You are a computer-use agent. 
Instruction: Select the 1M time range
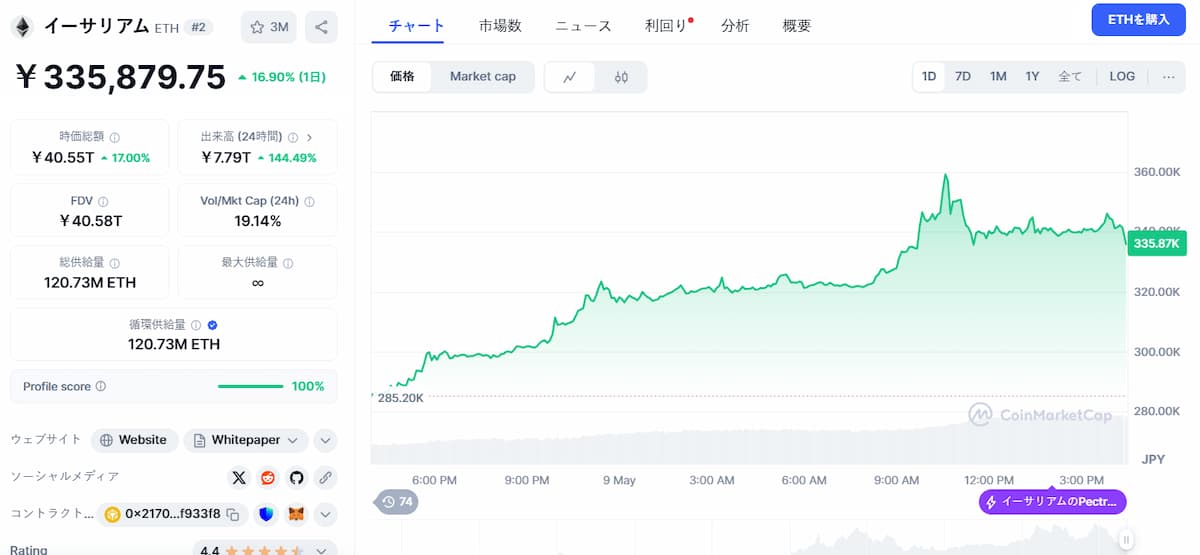pyautogui.click(x=998, y=76)
